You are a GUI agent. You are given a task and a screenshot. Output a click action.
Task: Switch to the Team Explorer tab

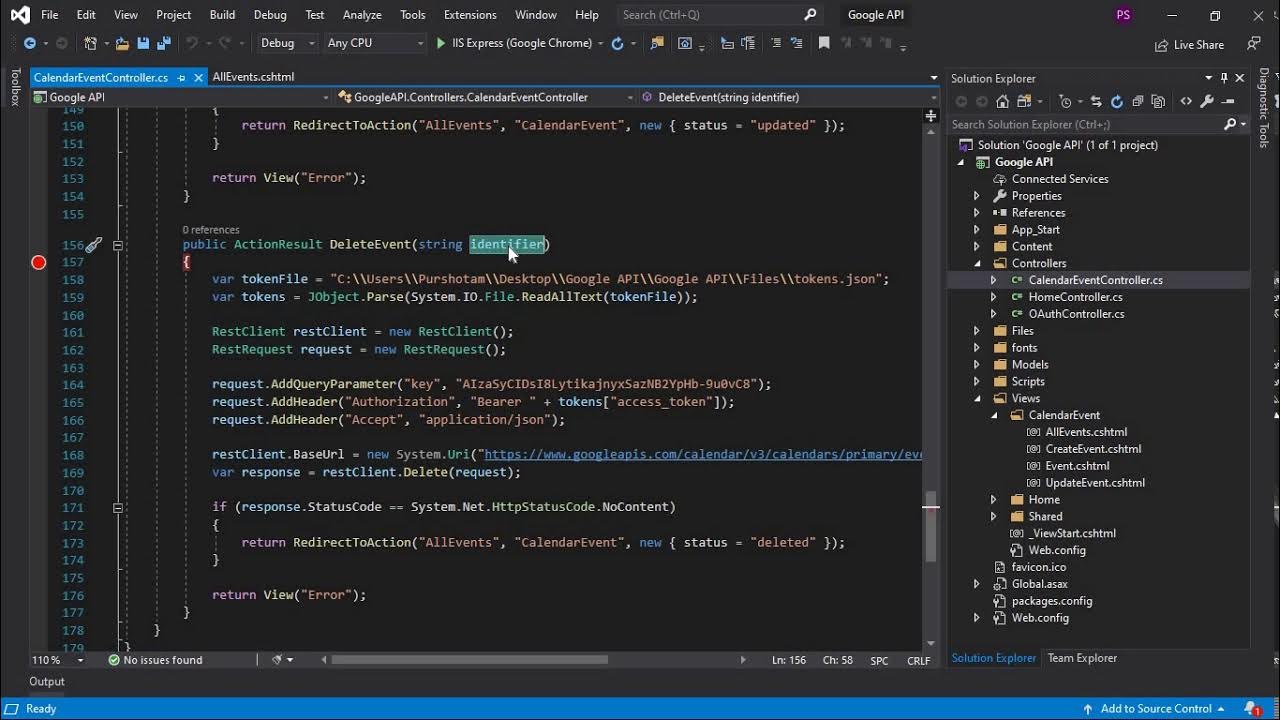(x=1082, y=658)
